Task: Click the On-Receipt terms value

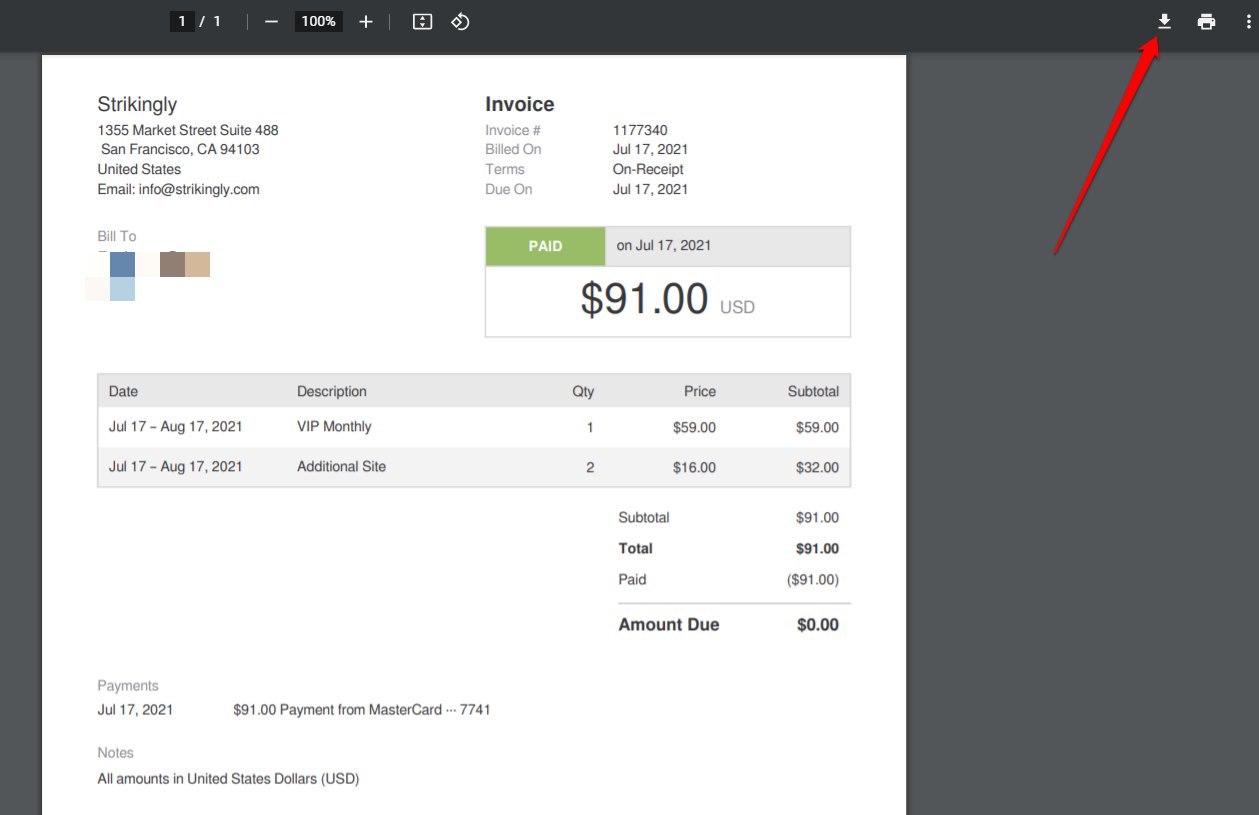Action: click(648, 169)
